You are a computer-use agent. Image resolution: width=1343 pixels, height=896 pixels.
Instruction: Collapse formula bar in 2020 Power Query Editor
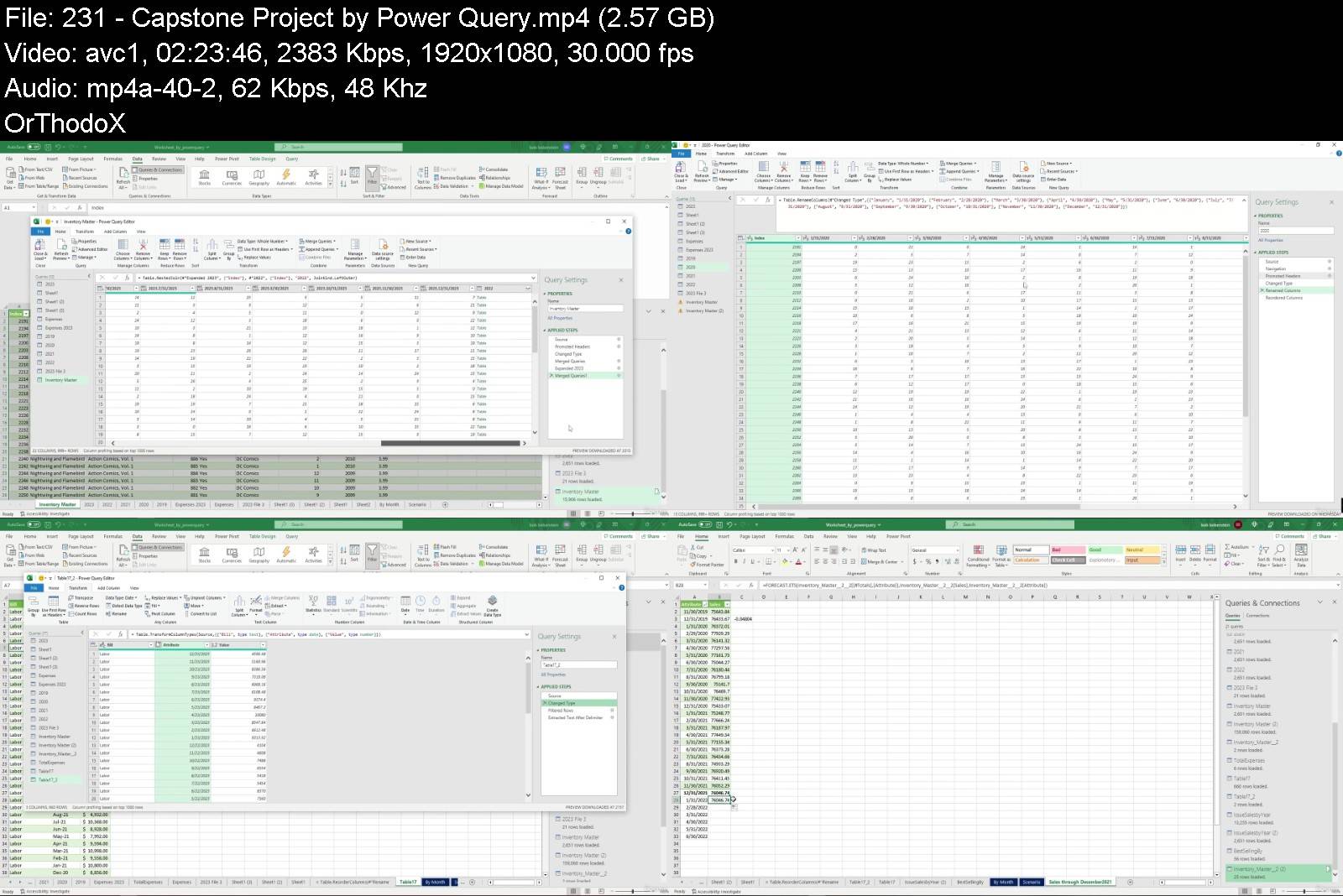tap(1245, 201)
